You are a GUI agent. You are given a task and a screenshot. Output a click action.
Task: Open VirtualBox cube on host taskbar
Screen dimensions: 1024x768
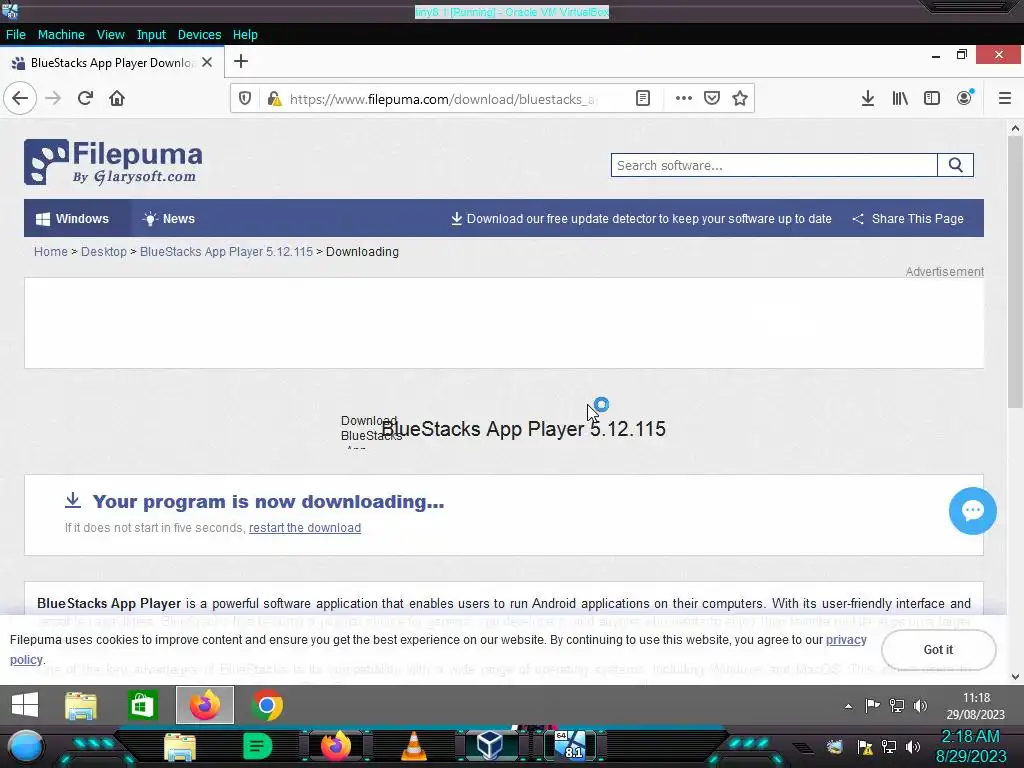pyautogui.click(x=489, y=746)
